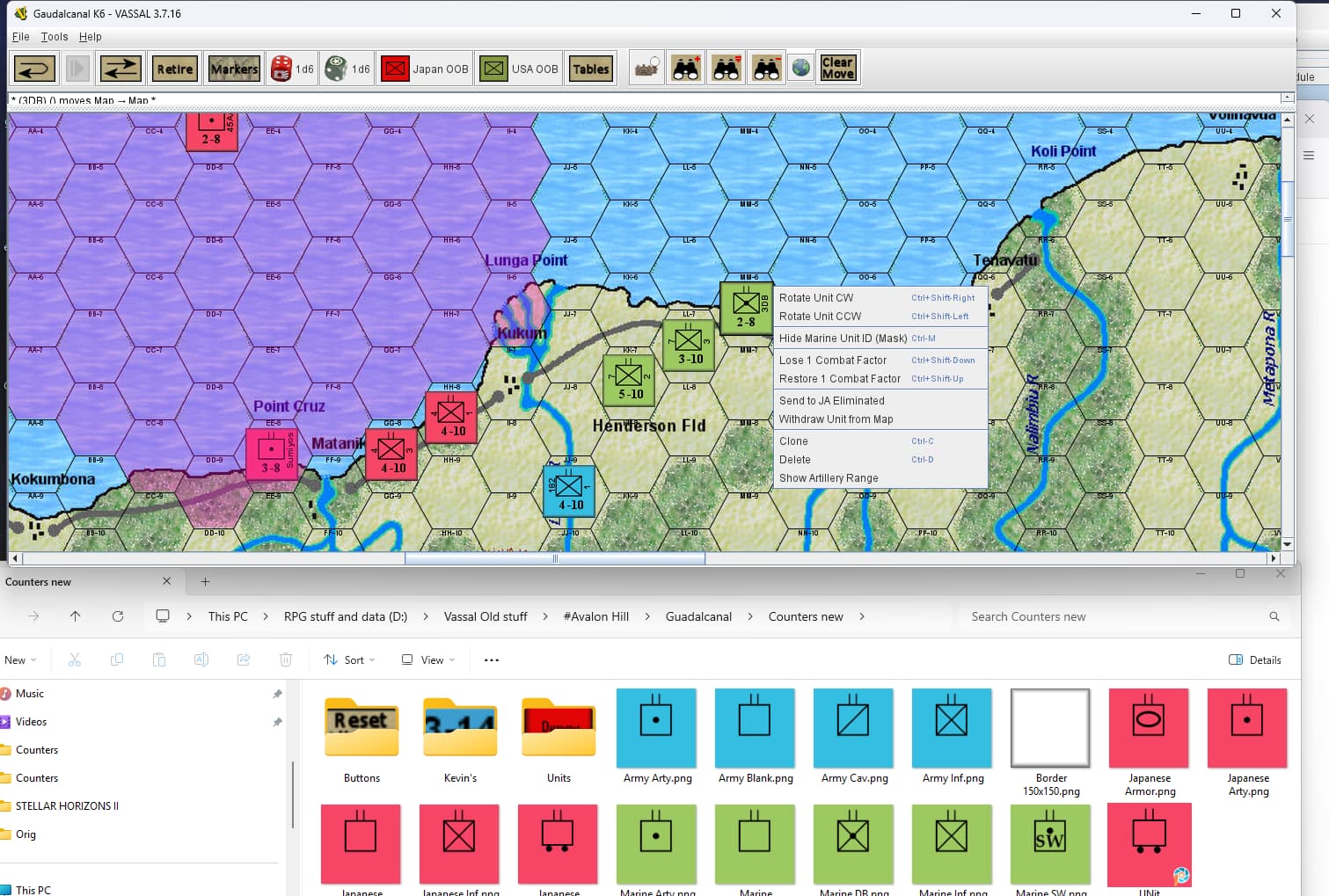Click the Clear Move button

click(837, 69)
